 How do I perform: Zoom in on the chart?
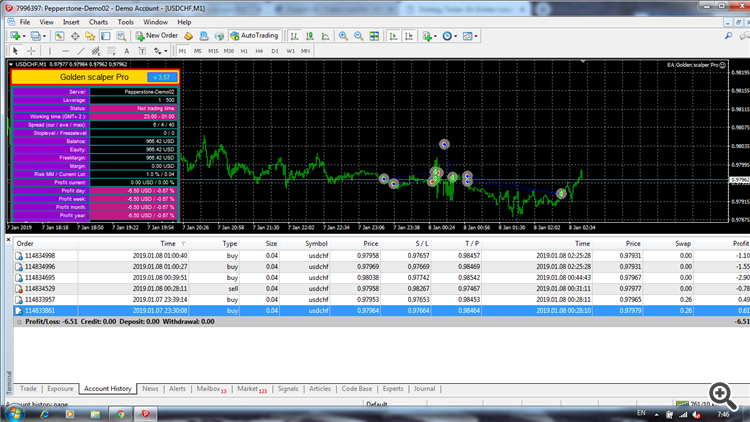coord(343,35)
